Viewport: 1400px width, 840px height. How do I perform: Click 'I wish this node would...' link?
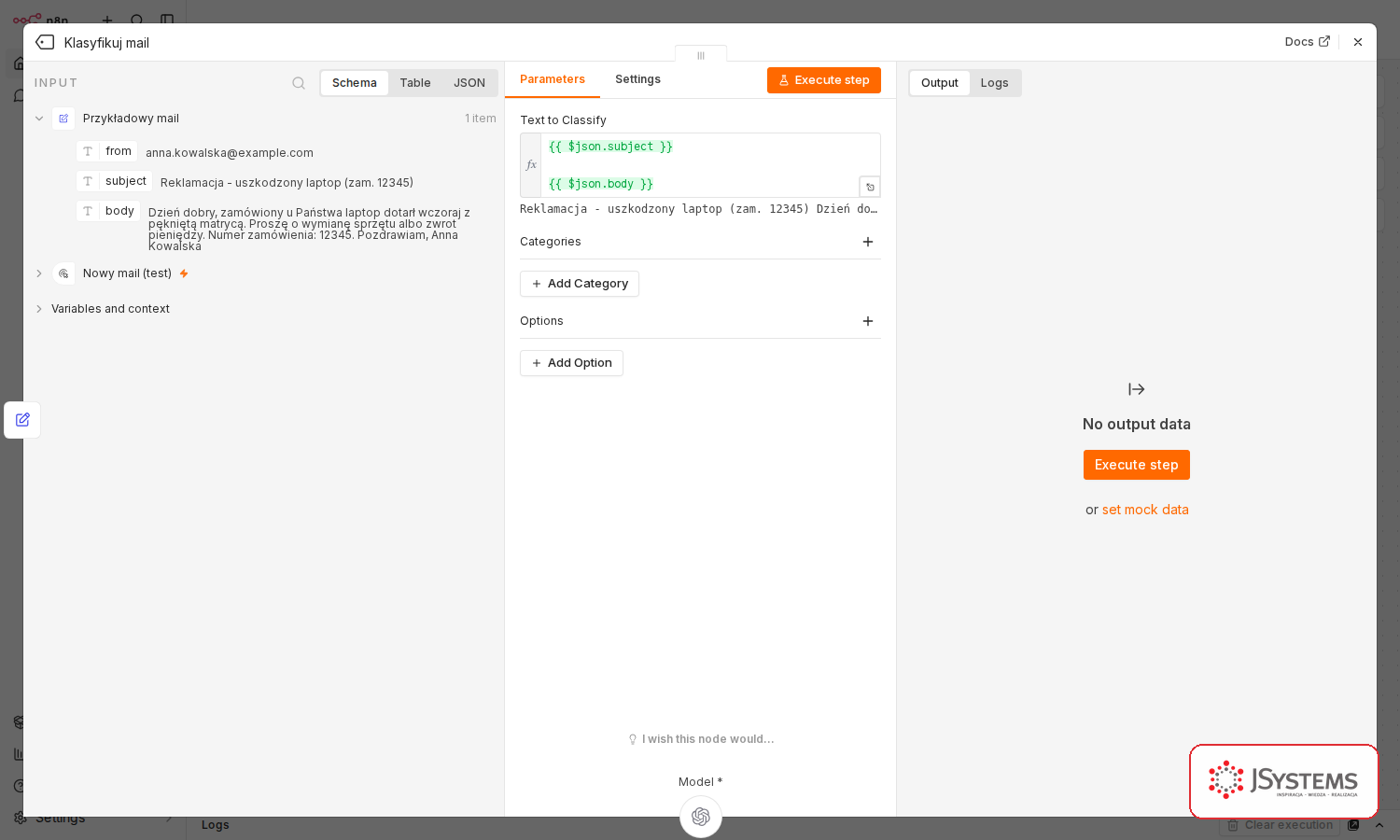coord(701,739)
